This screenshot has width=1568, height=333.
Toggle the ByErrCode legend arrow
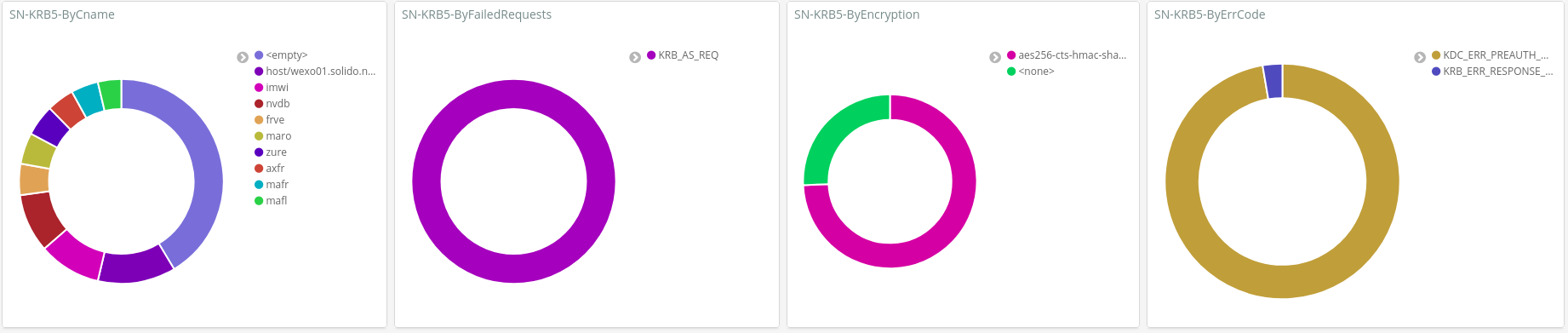coord(1420,57)
